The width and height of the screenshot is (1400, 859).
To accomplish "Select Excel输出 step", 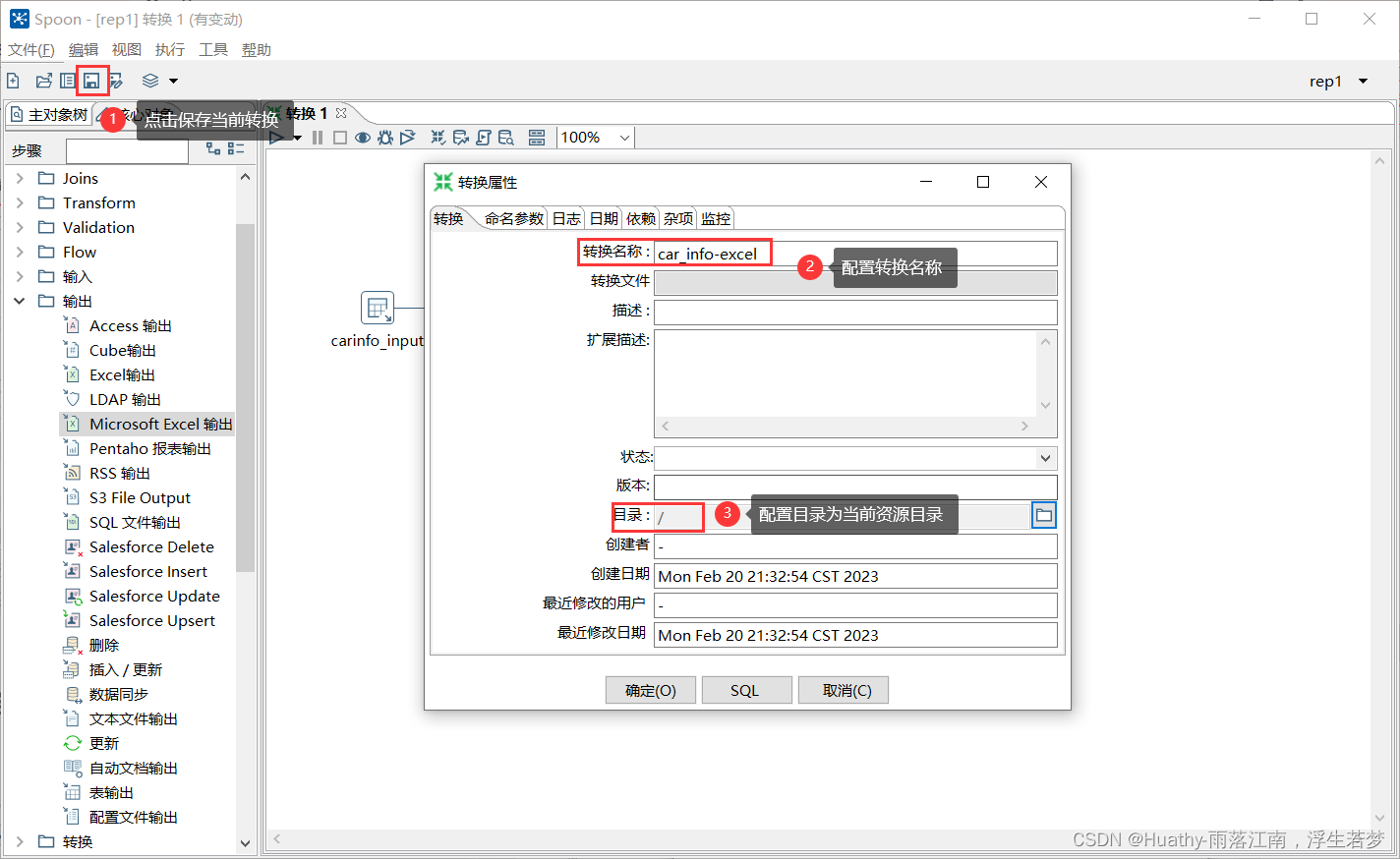I will click(x=122, y=374).
